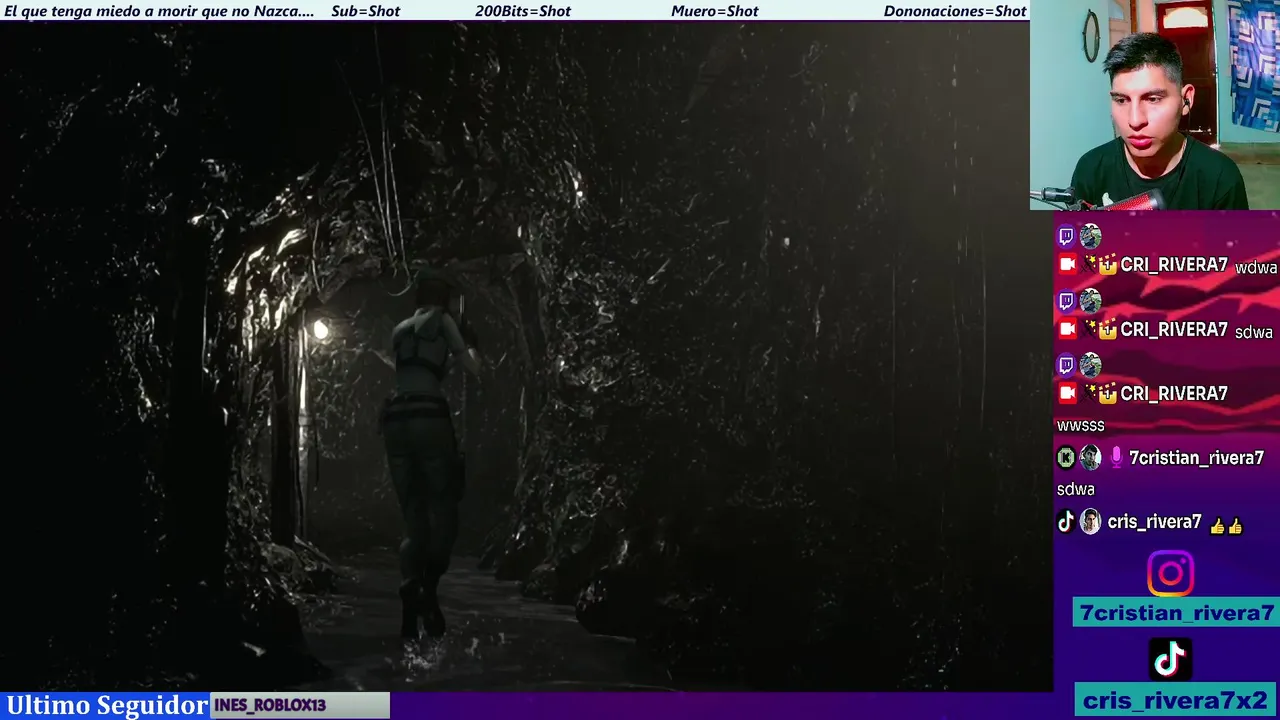
Task: Click the INES_ROBLOX13 follower name
Action: click(270, 705)
